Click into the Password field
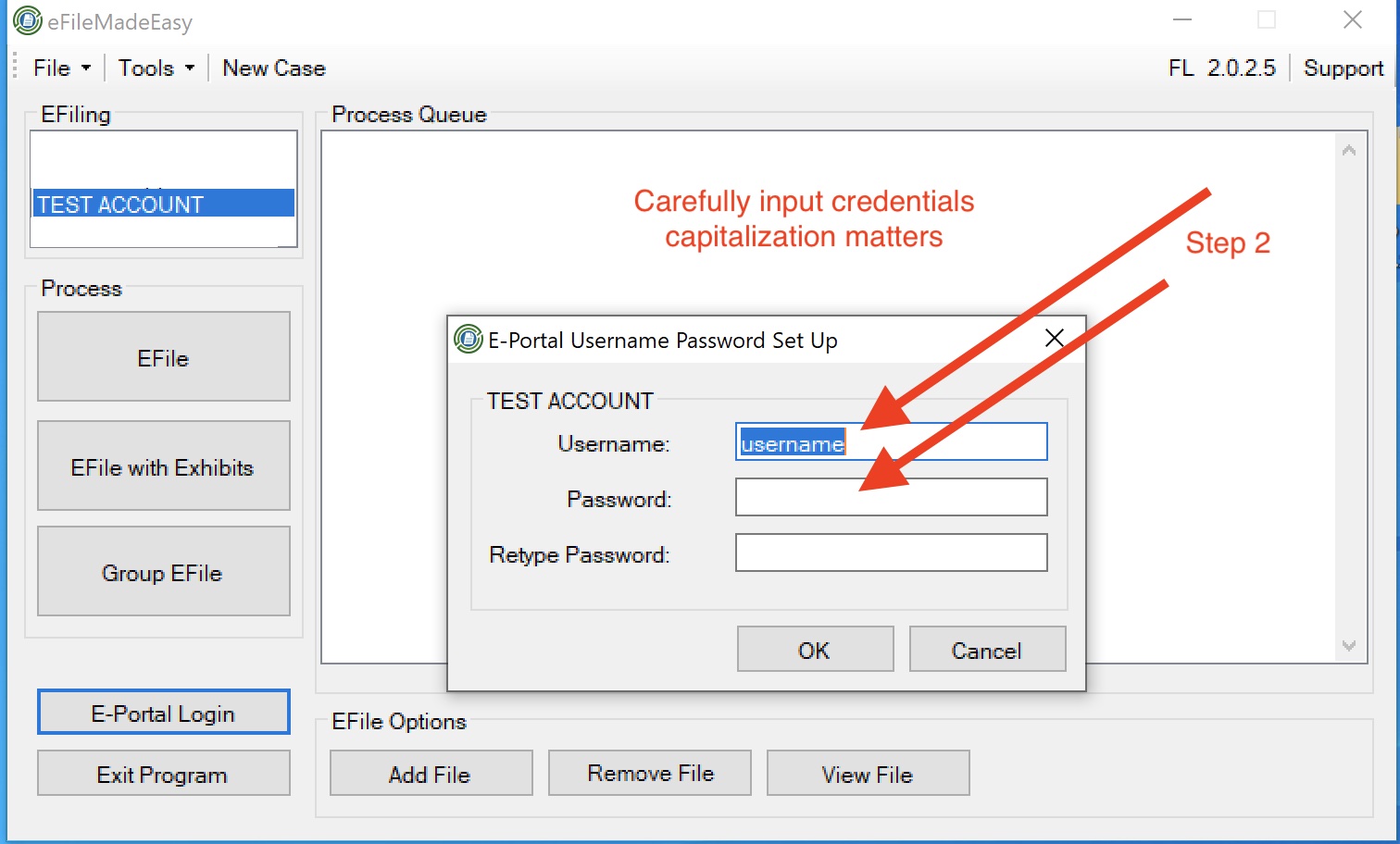Viewport: 1400px width, 844px height. [892, 497]
